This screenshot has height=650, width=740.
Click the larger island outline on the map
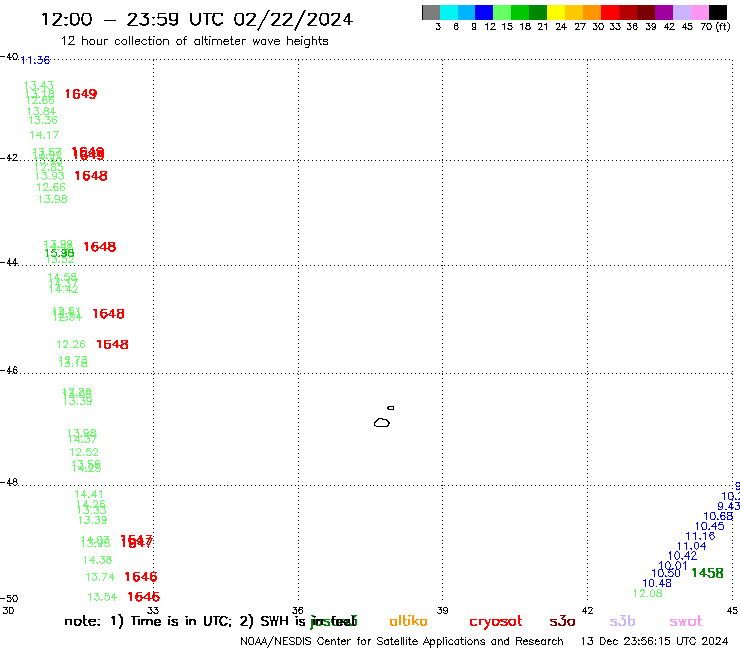click(x=382, y=422)
